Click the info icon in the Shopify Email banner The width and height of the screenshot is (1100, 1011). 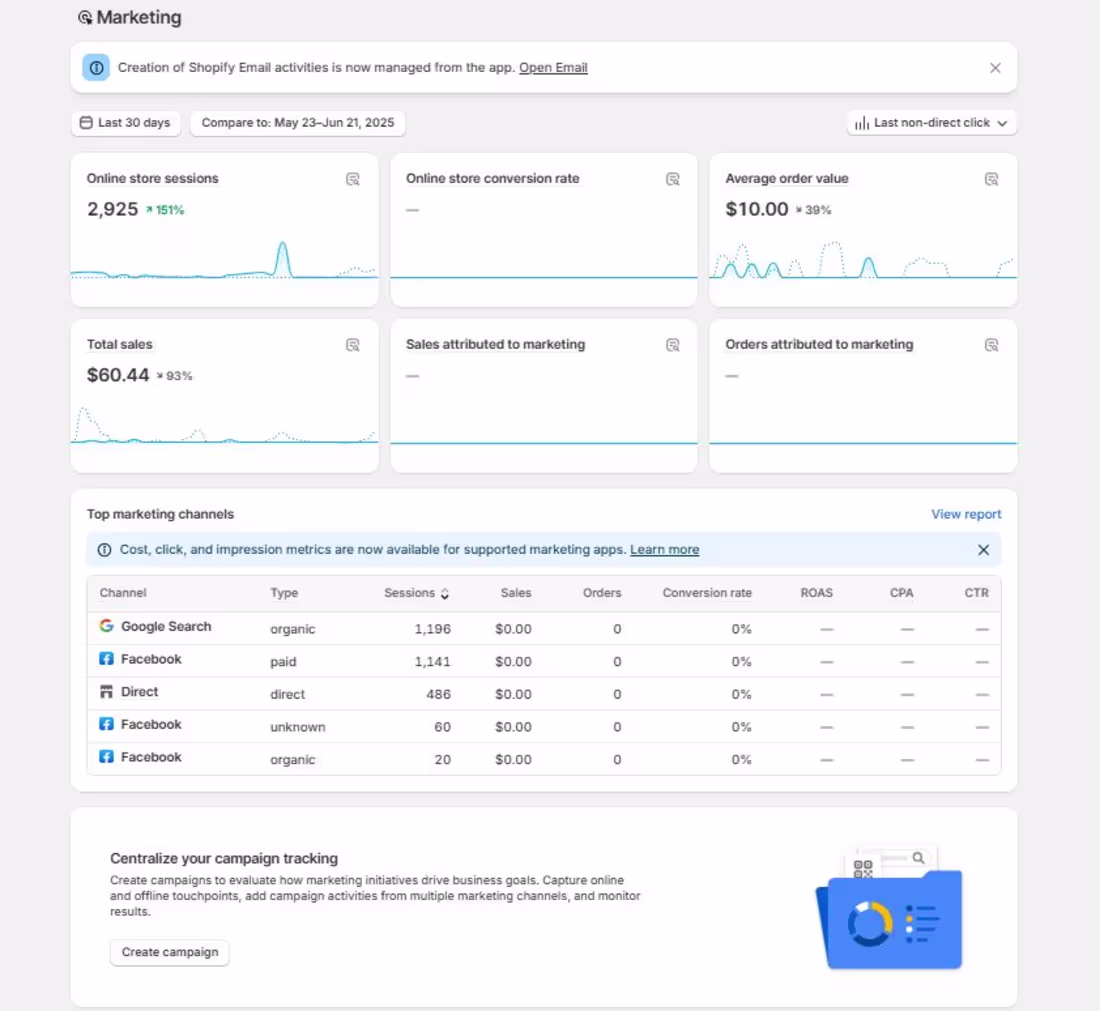(x=96, y=67)
